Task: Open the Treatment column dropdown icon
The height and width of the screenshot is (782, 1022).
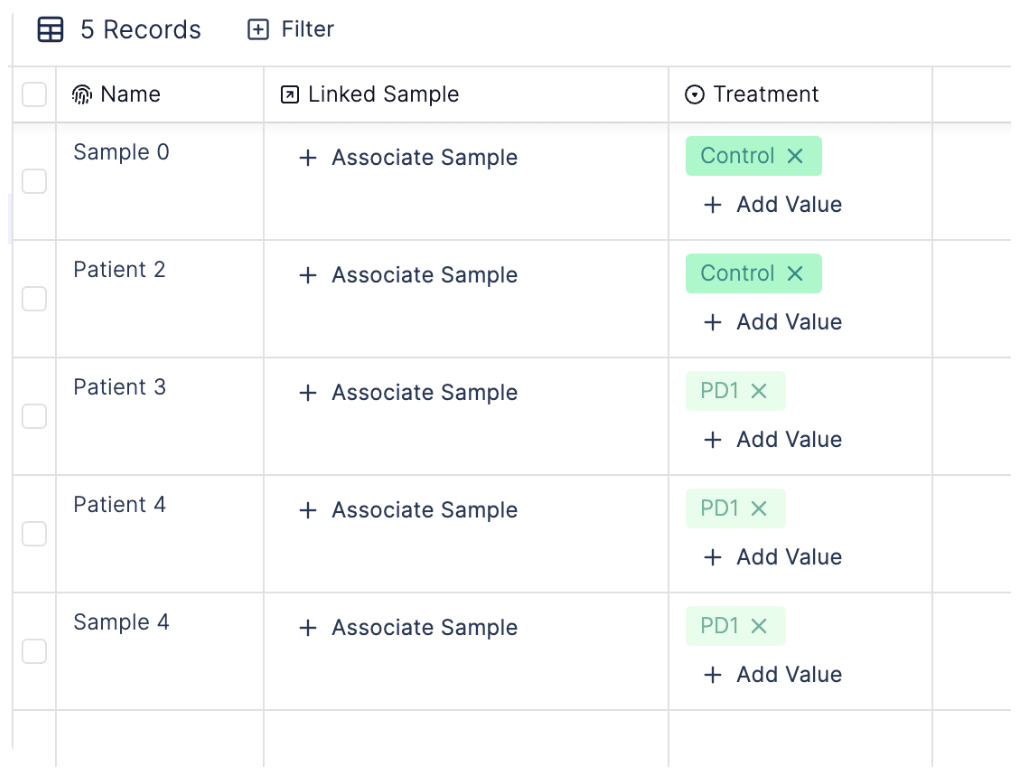Action: [x=695, y=94]
